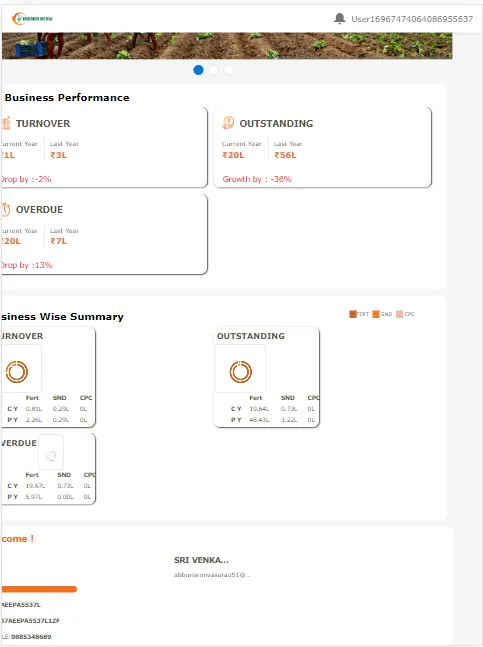The height and width of the screenshot is (647, 483).
Task: Click 'Growth by : -36%' text
Action: tap(257, 179)
